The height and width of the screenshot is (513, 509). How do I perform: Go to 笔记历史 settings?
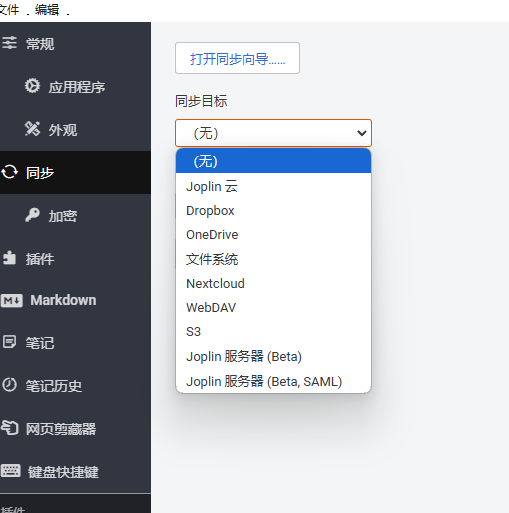coord(75,386)
